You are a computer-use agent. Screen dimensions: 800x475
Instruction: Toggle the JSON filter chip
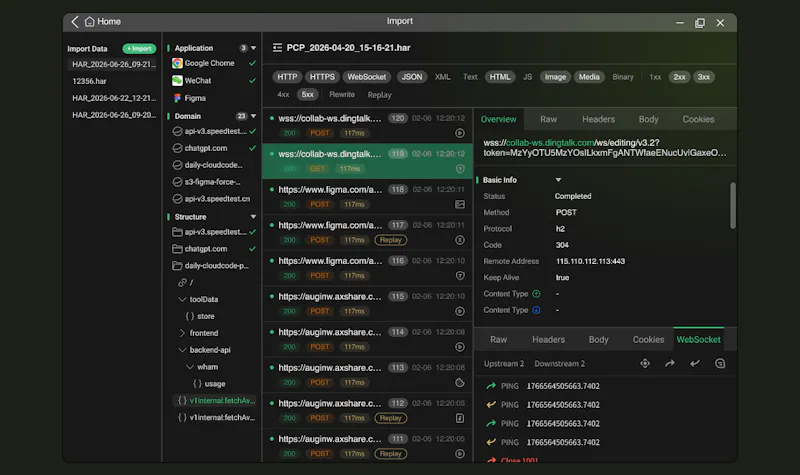point(411,77)
